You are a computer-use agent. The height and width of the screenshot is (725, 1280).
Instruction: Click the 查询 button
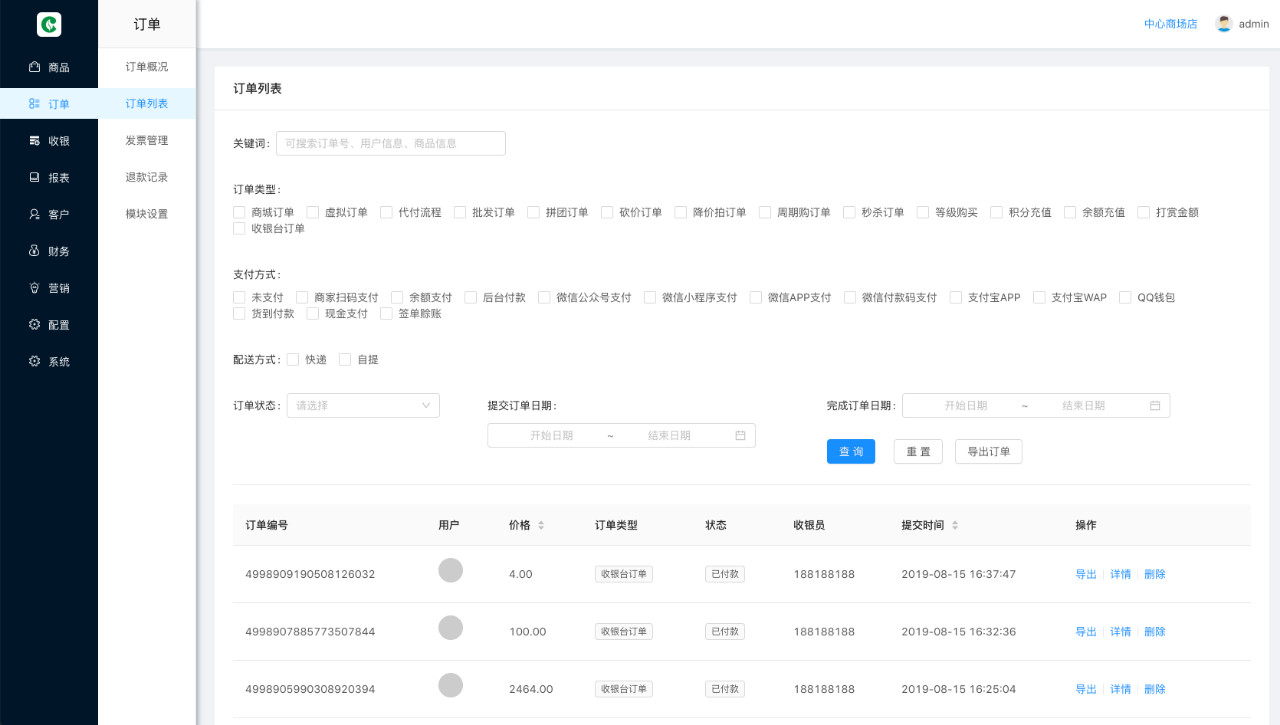(850, 451)
